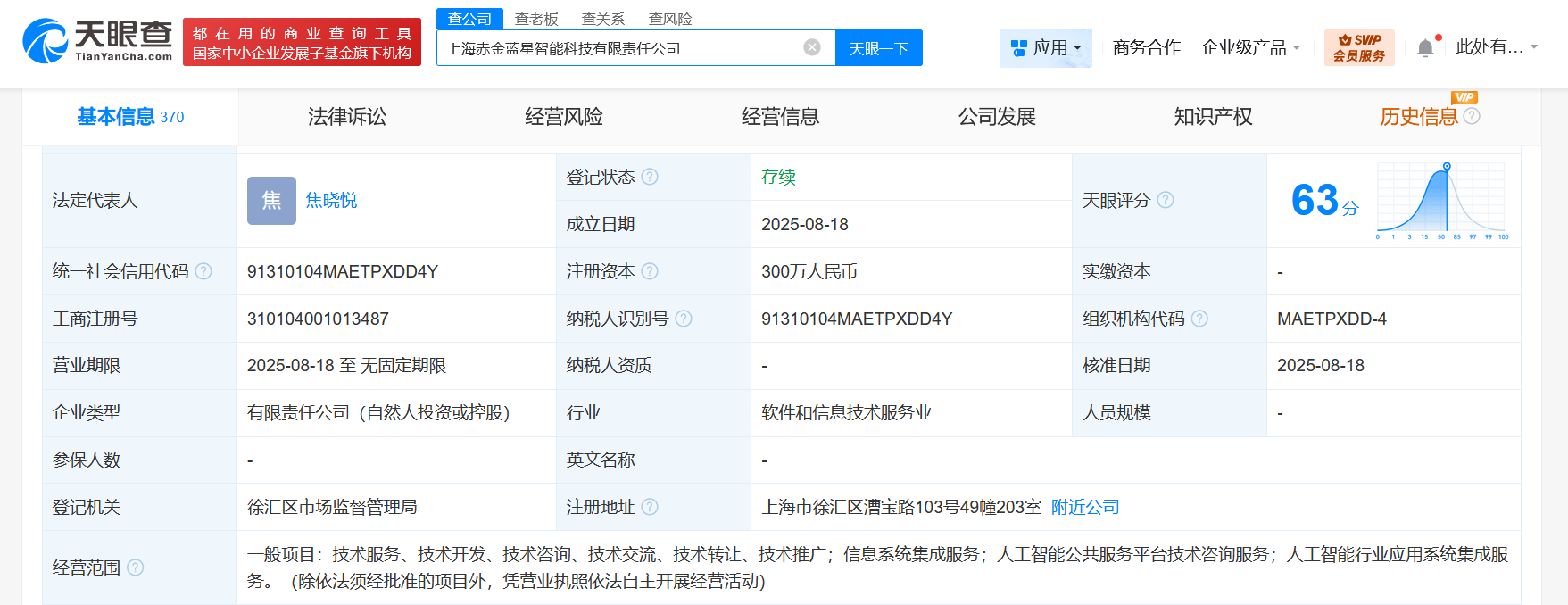Switch to the 查公司 search tab
The width and height of the screenshot is (1568, 605).
[469, 19]
